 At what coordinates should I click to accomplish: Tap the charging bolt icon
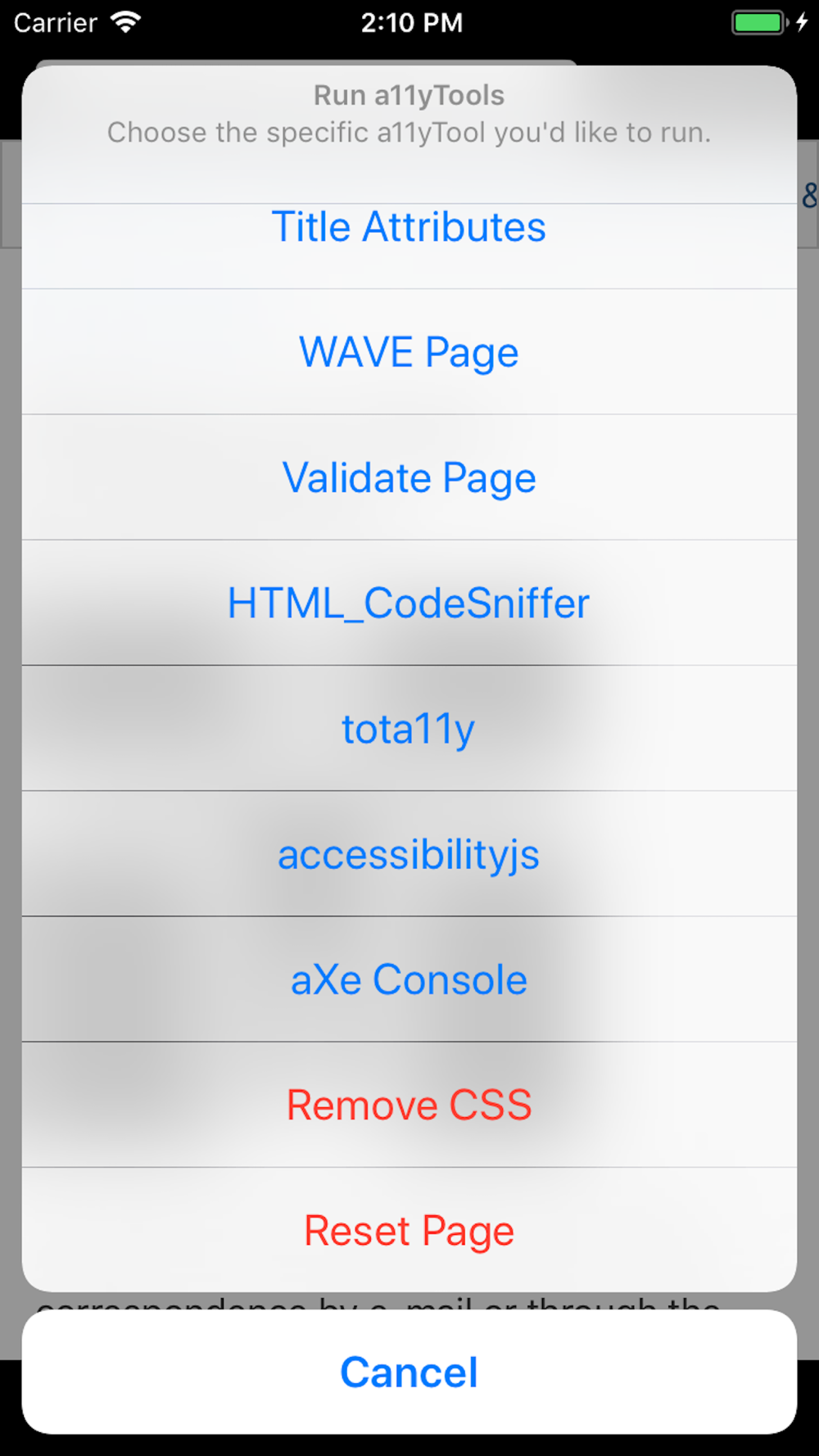803,22
